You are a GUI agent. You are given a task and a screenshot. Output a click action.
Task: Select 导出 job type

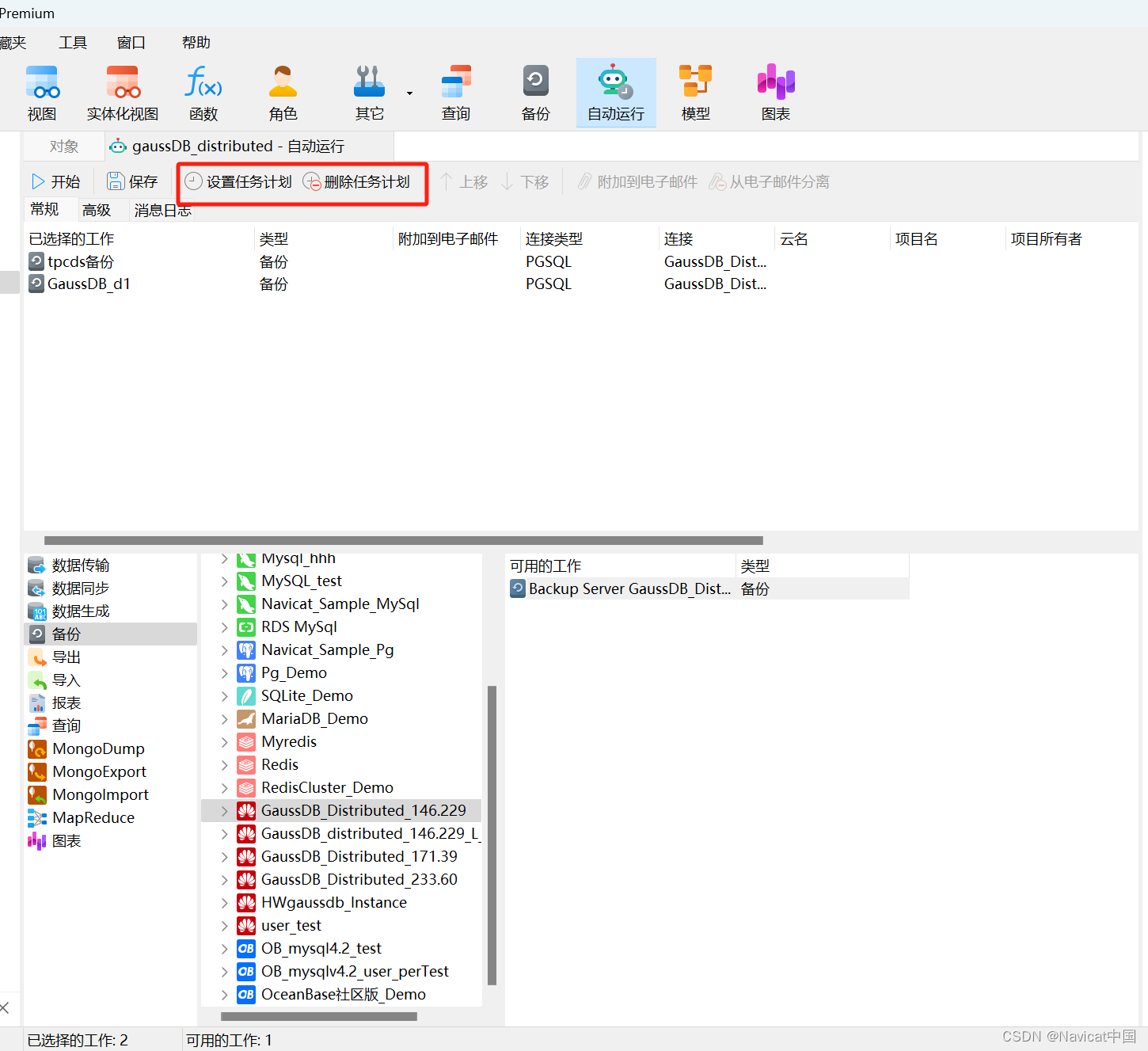[111, 657]
